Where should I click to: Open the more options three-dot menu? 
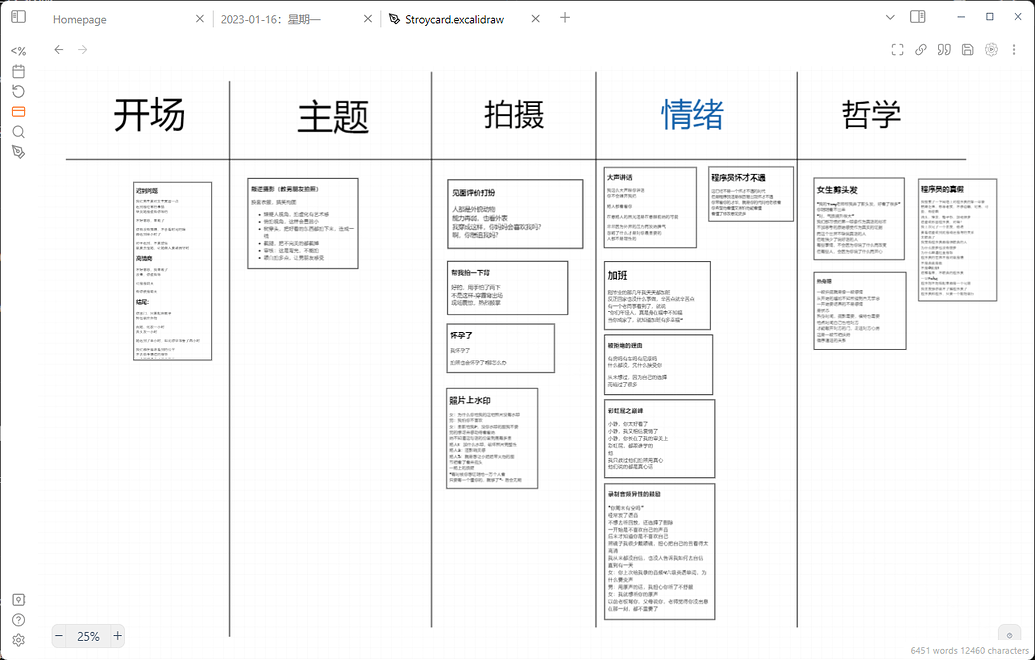tap(1013, 49)
